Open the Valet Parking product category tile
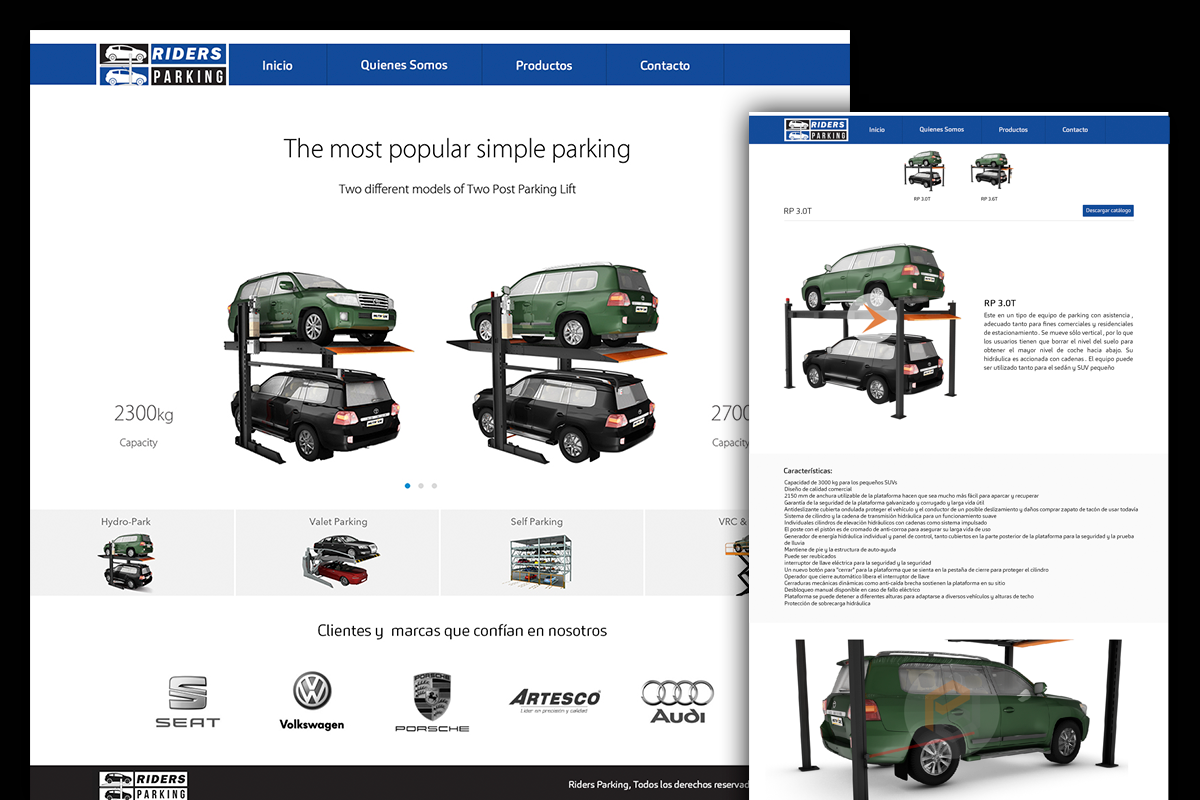The width and height of the screenshot is (1200, 800). (x=338, y=552)
